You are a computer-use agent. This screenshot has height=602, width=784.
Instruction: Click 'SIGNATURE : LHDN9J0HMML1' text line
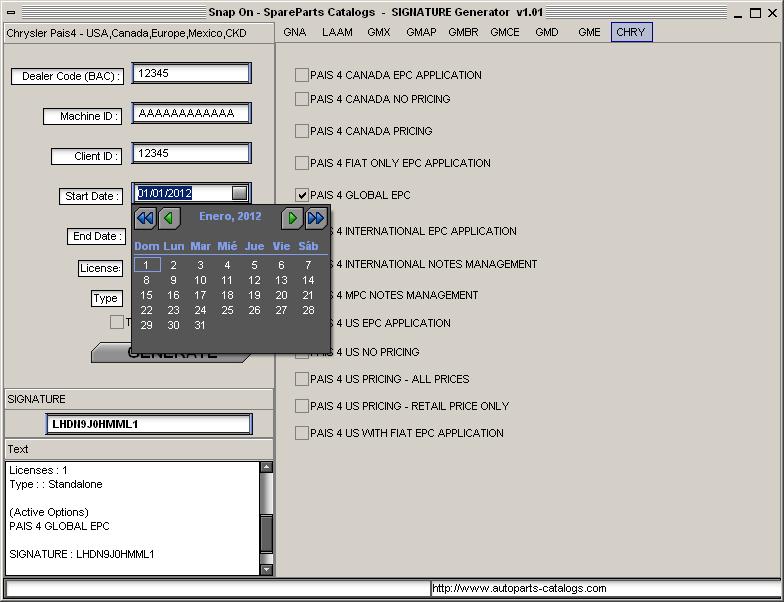click(82, 554)
